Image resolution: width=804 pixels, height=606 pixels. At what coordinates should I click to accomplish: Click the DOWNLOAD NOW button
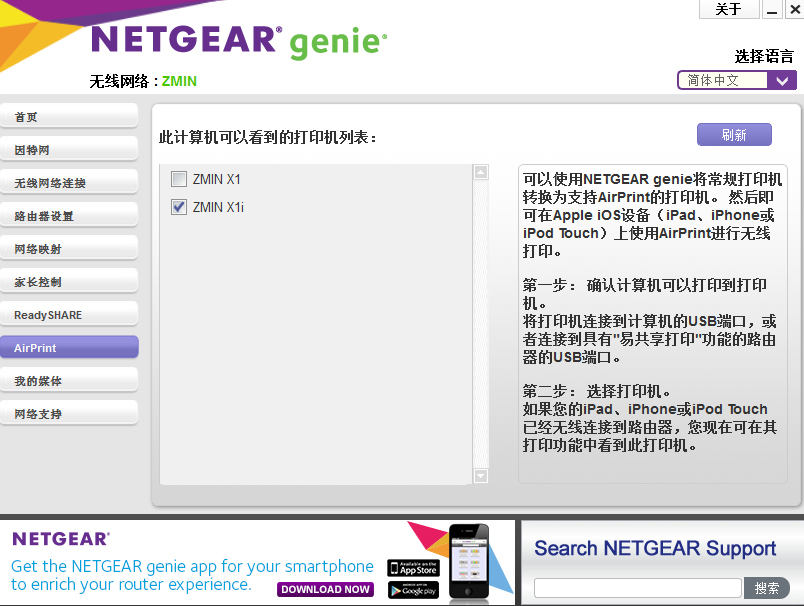(326, 589)
